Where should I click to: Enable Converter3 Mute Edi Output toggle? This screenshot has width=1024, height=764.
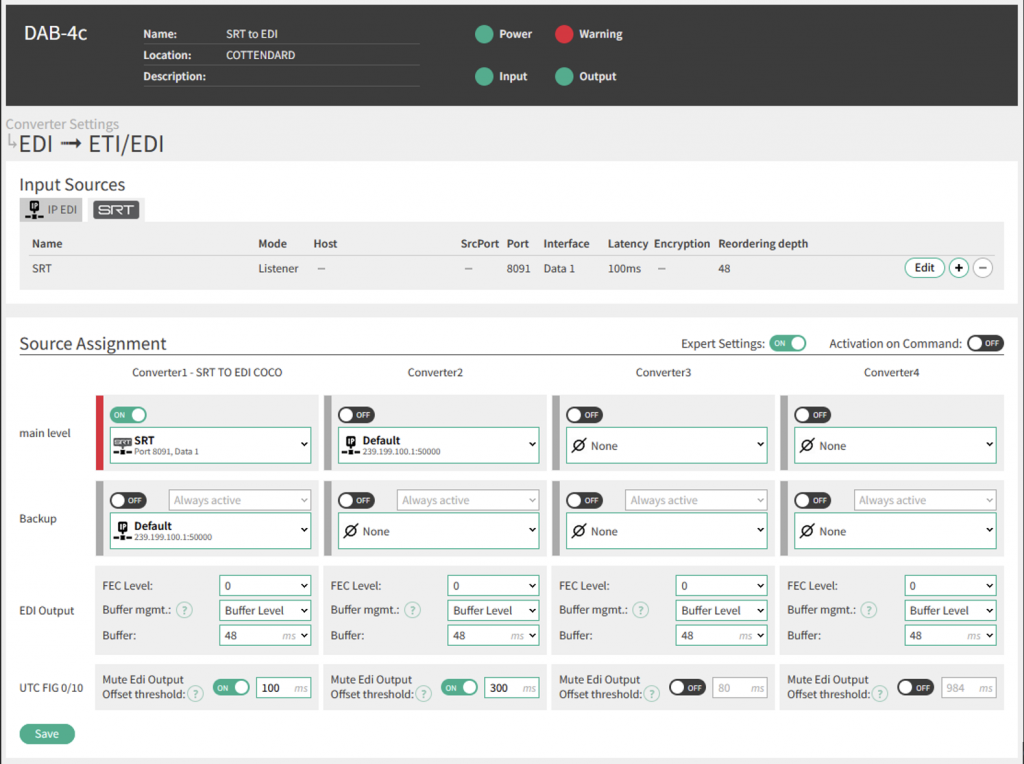(687, 688)
